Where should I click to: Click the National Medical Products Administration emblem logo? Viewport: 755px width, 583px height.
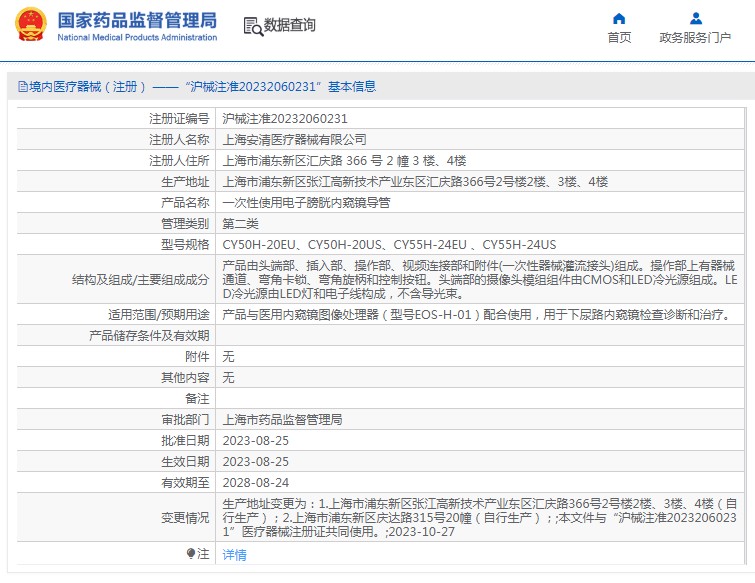[29, 25]
